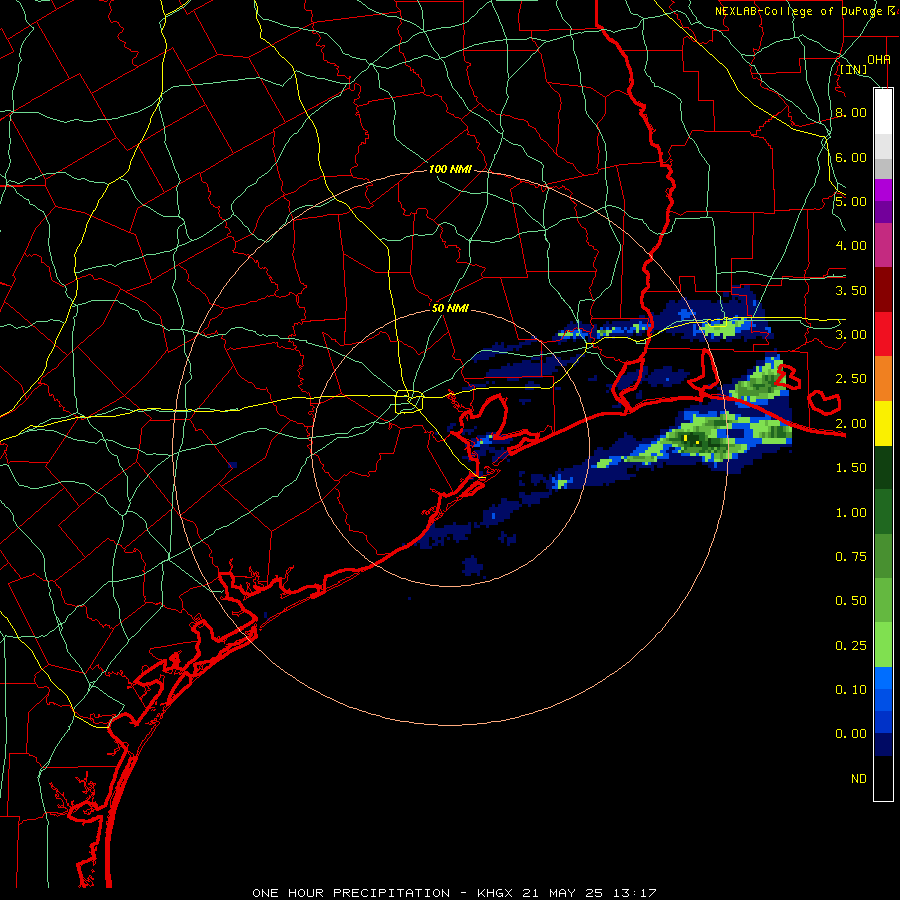
Task: Click the 100 NMI range ring label
Action: coord(451,169)
